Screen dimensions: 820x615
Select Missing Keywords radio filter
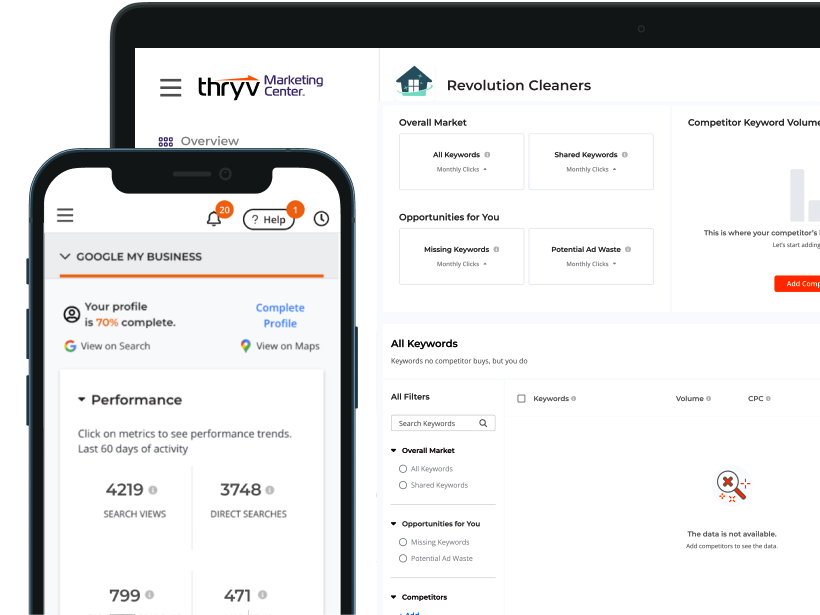point(403,542)
